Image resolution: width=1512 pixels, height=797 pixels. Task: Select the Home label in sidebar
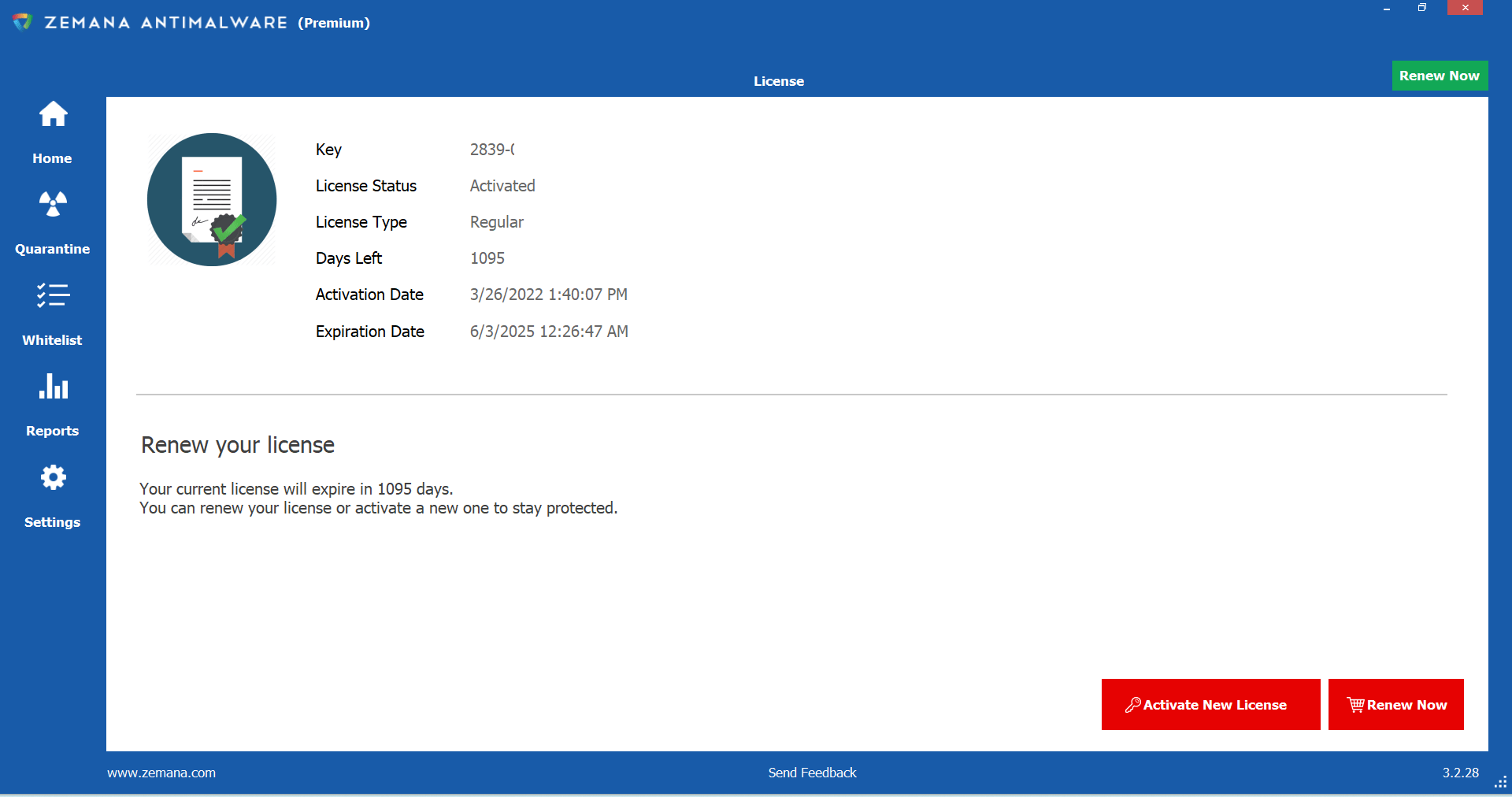pos(52,158)
